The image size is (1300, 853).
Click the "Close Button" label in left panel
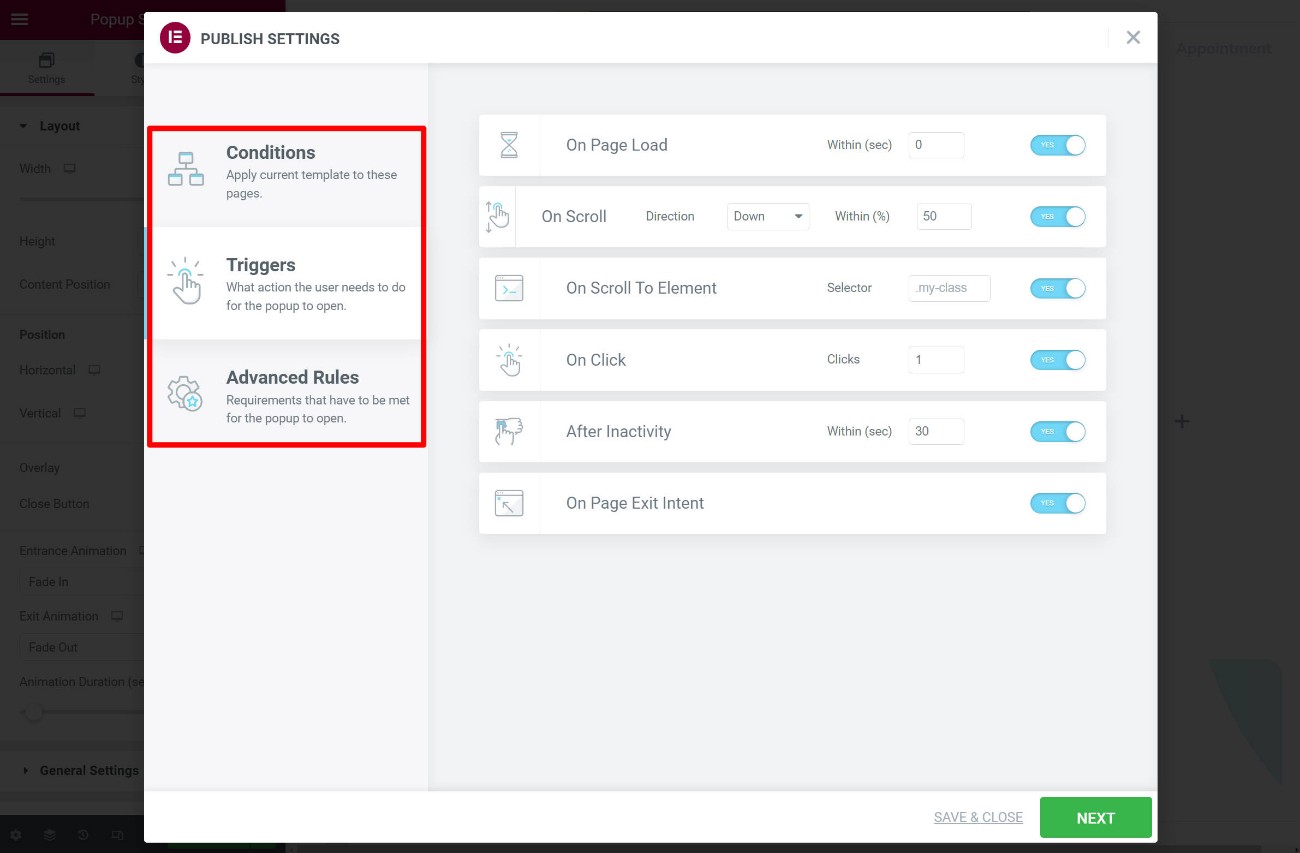(x=54, y=504)
